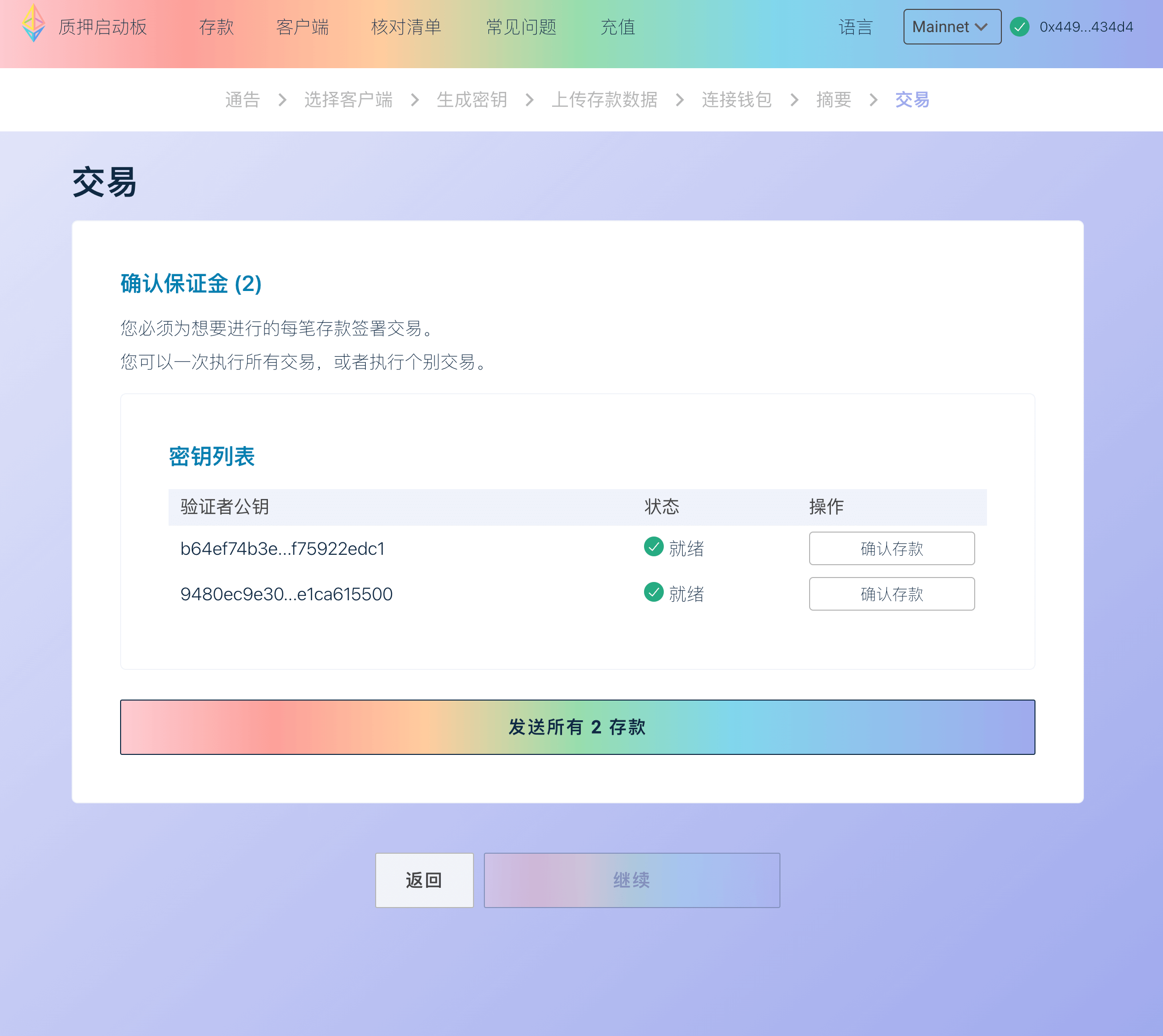Screen dimensions: 1163x1036
Task: Click the 继续 continue button
Action: click(x=632, y=880)
